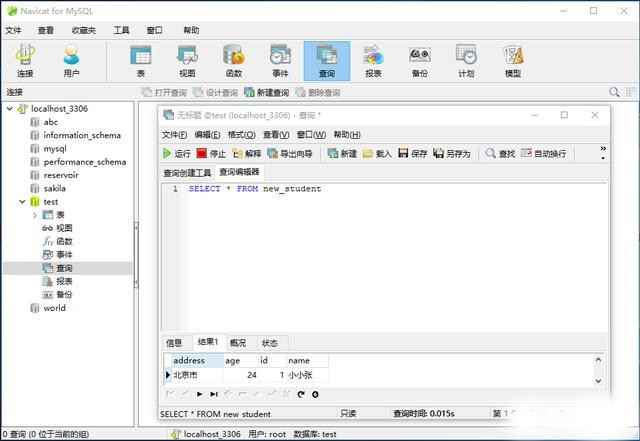Run the query with 运行 button
This screenshot has height=441, width=640.
177,154
